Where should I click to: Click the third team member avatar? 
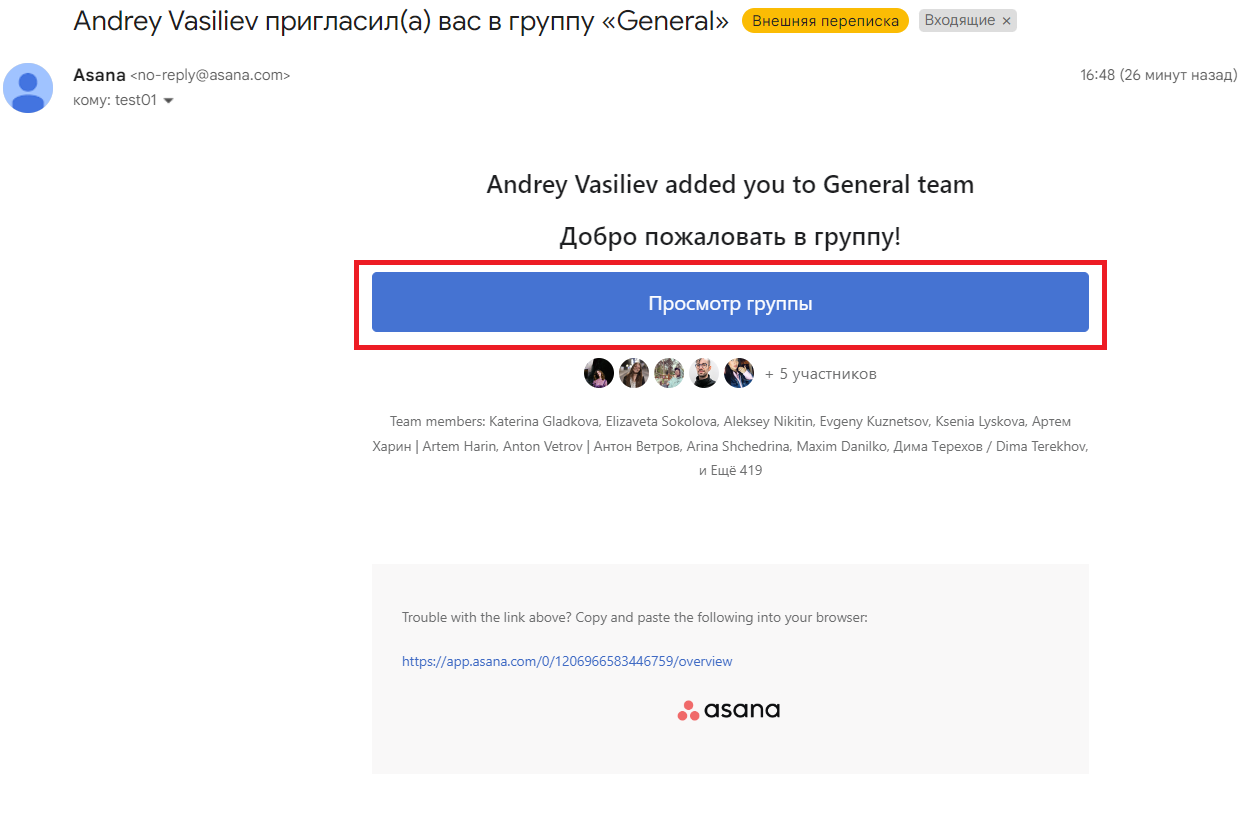click(669, 373)
